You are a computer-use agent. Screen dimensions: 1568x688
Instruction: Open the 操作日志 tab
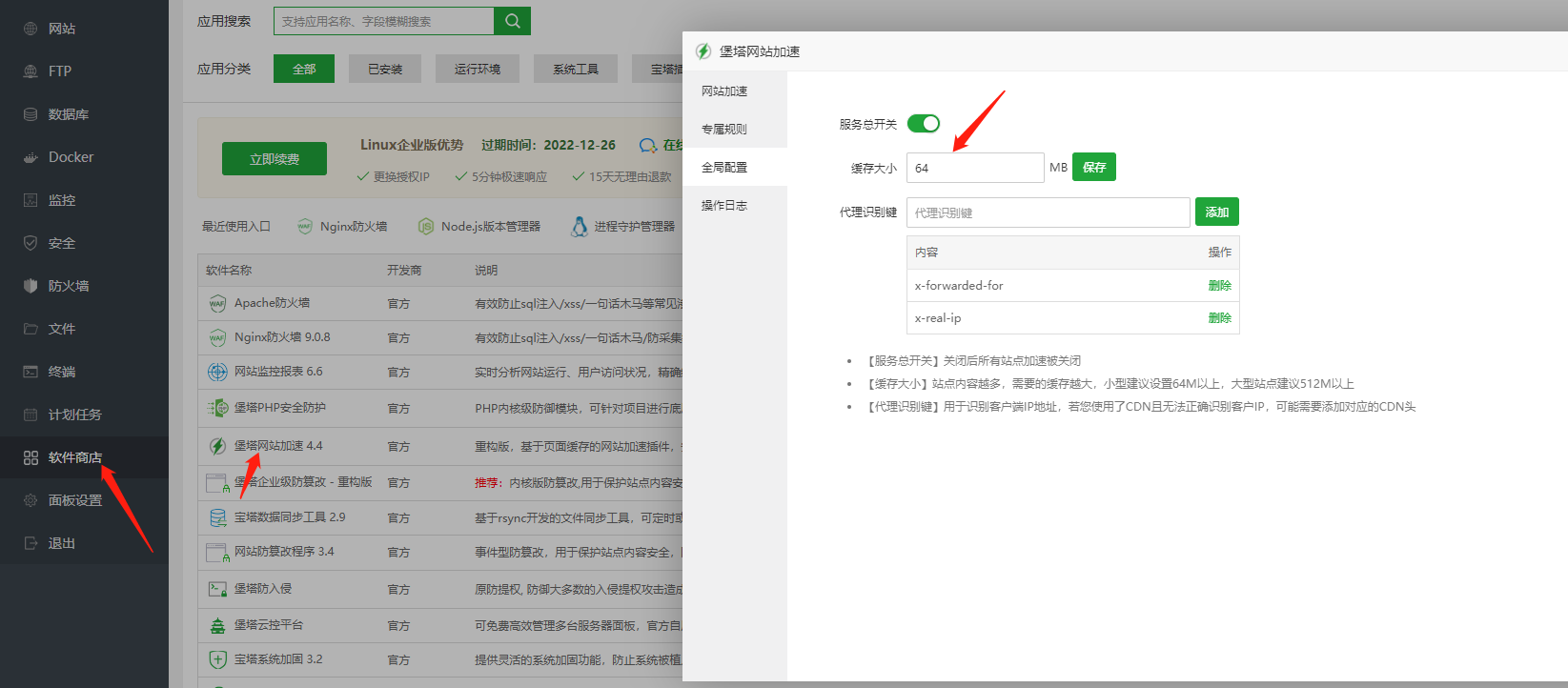(735, 205)
